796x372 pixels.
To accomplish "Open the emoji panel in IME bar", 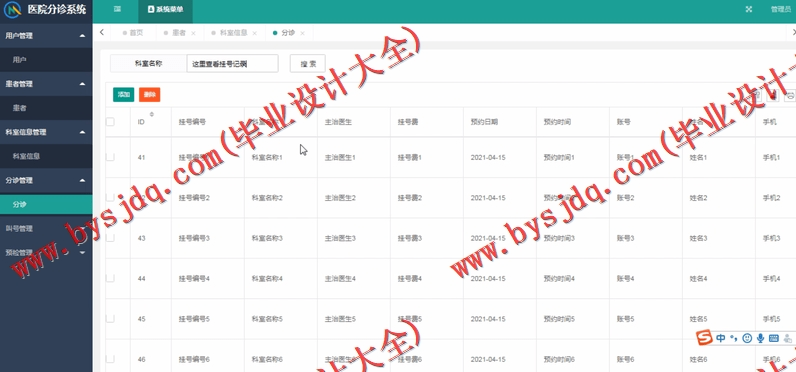I will (747, 338).
